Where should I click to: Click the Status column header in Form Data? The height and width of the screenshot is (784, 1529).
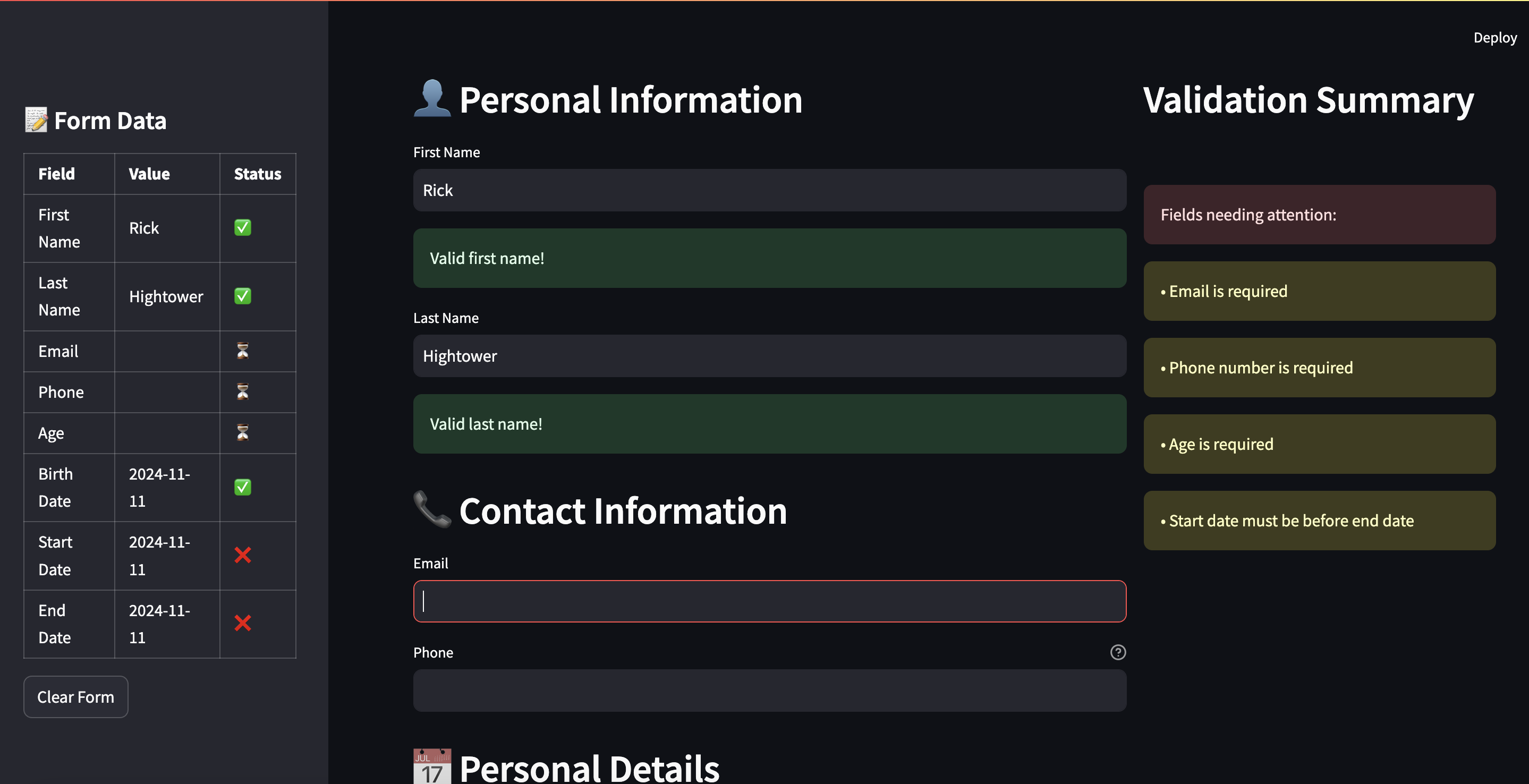(x=258, y=174)
